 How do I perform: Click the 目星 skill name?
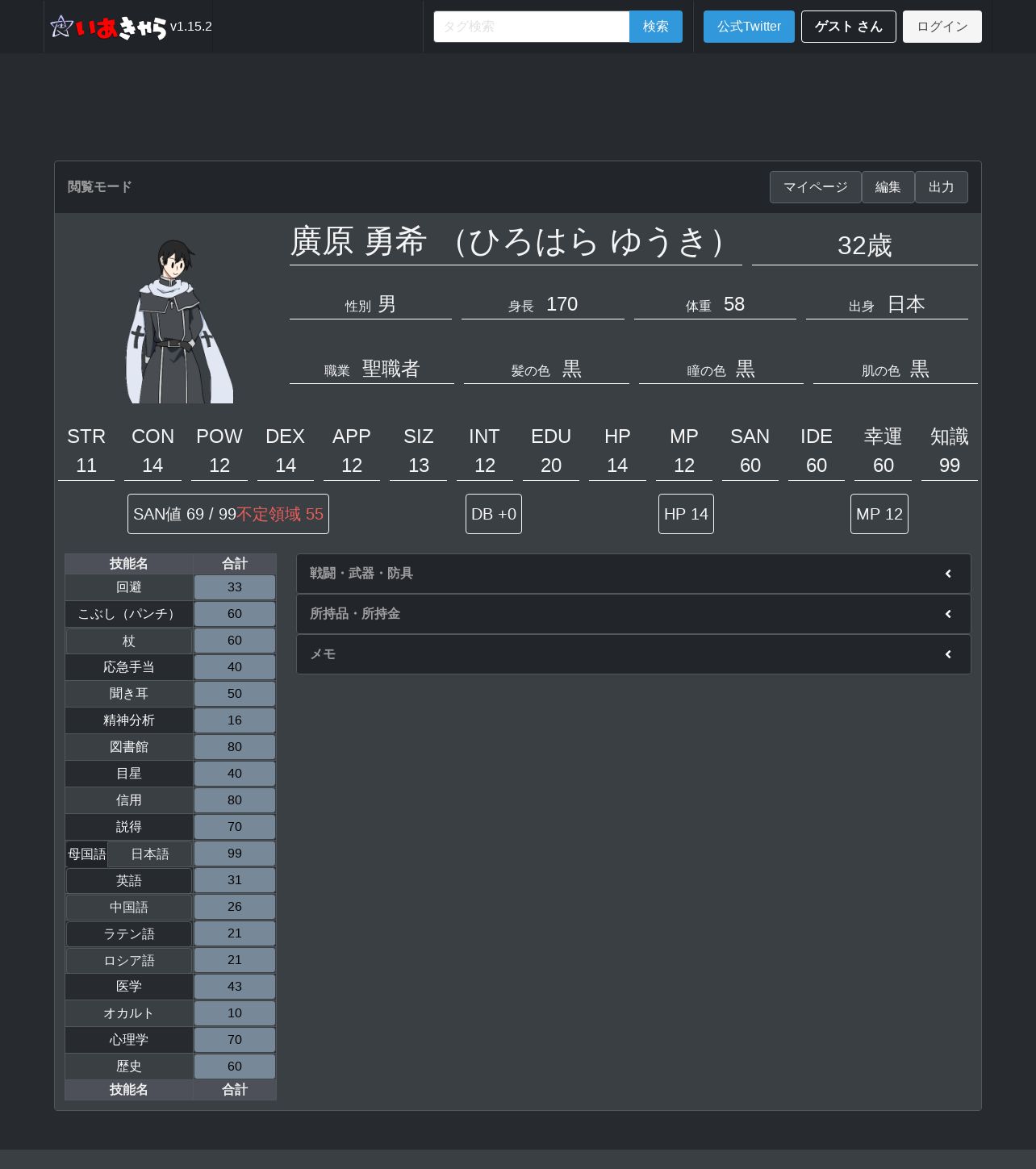tap(129, 774)
